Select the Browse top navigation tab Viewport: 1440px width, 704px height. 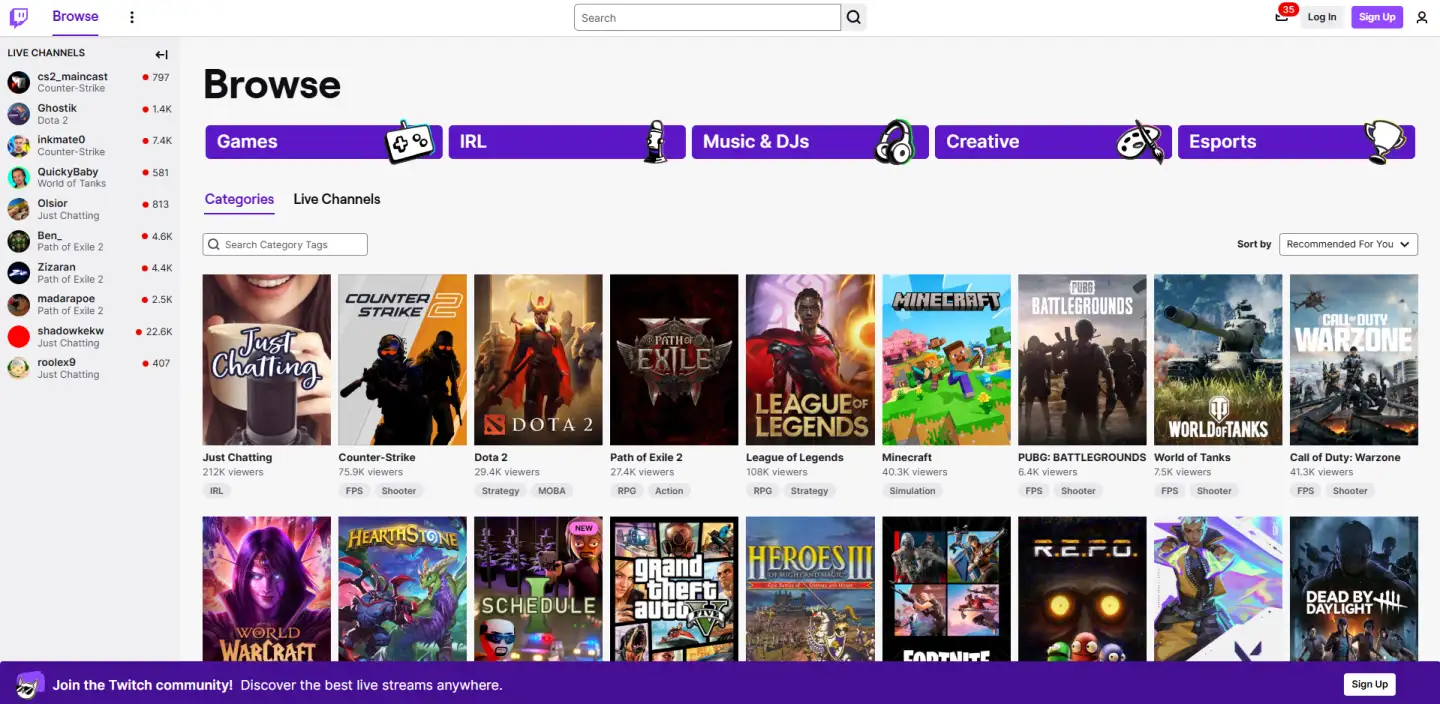click(x=75, y=17)
